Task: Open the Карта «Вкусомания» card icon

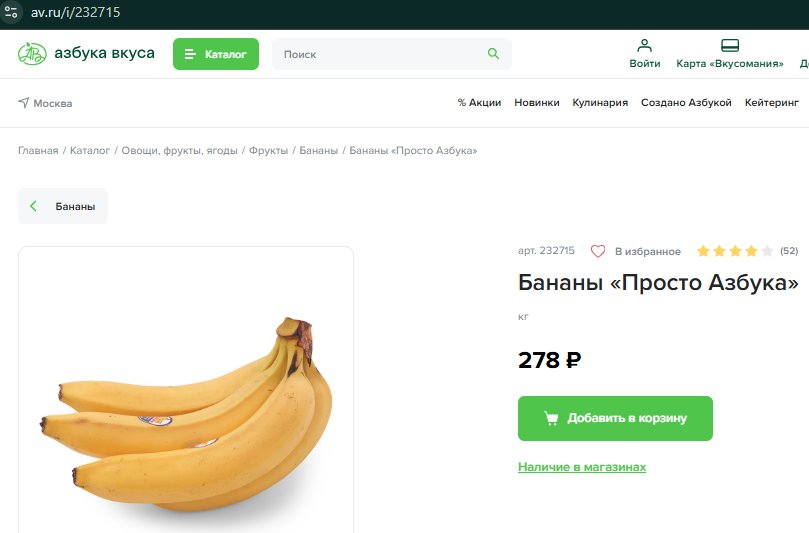Action: pyautogui.click(x=730, y=45)
